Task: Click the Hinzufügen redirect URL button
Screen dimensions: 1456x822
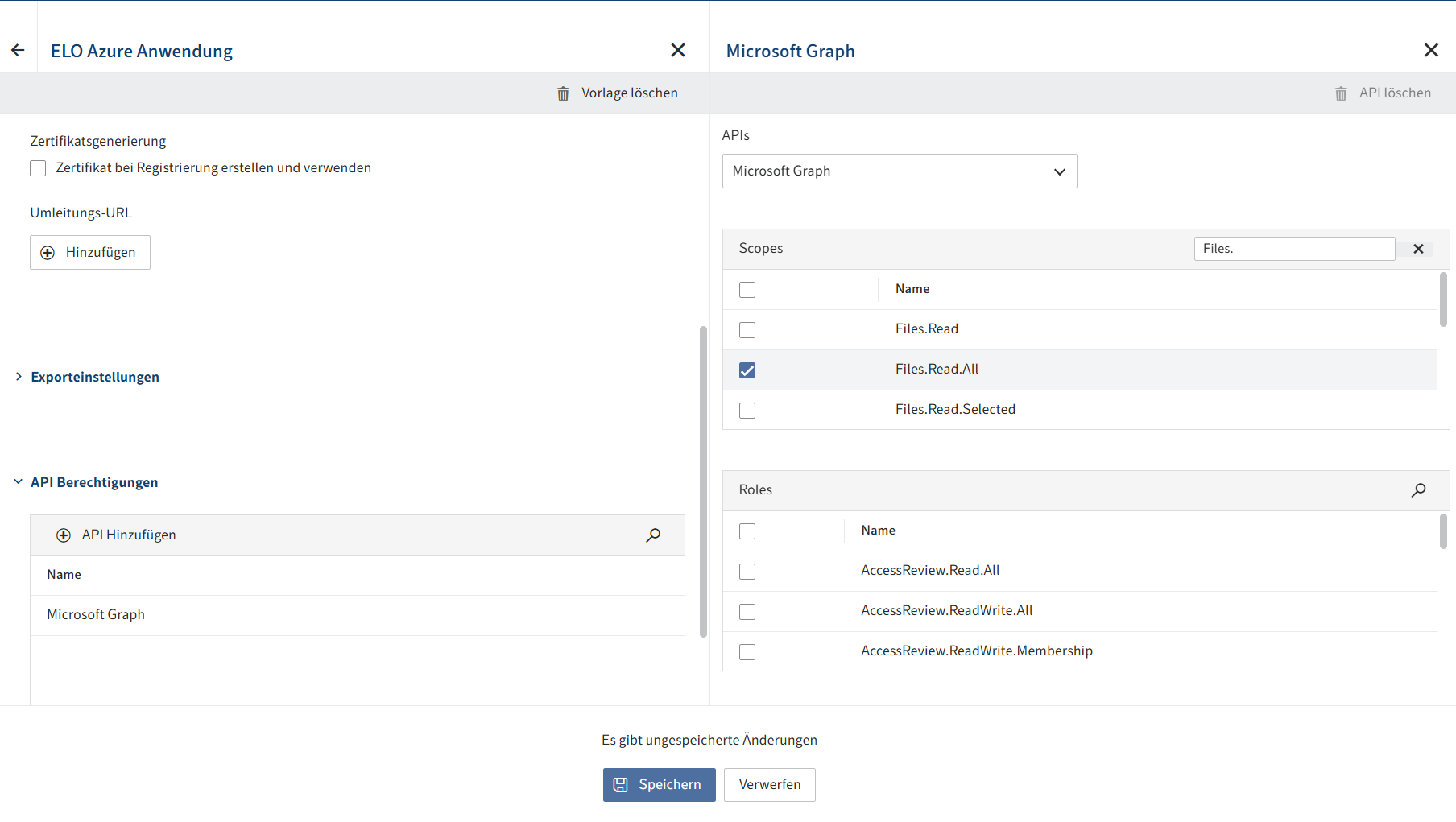Action: (x=90, y=253)
